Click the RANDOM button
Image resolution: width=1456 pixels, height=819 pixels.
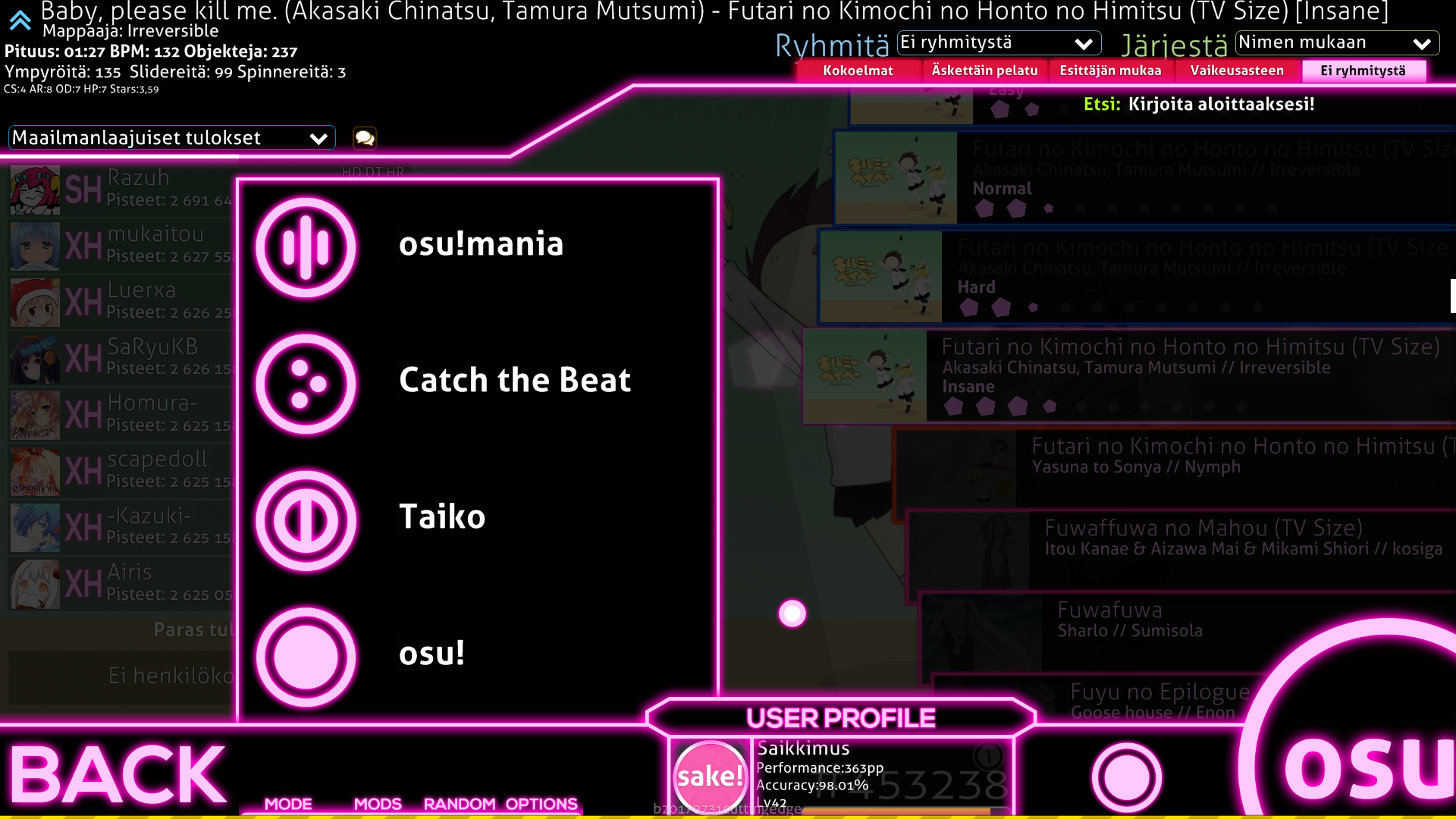[460, 804]
